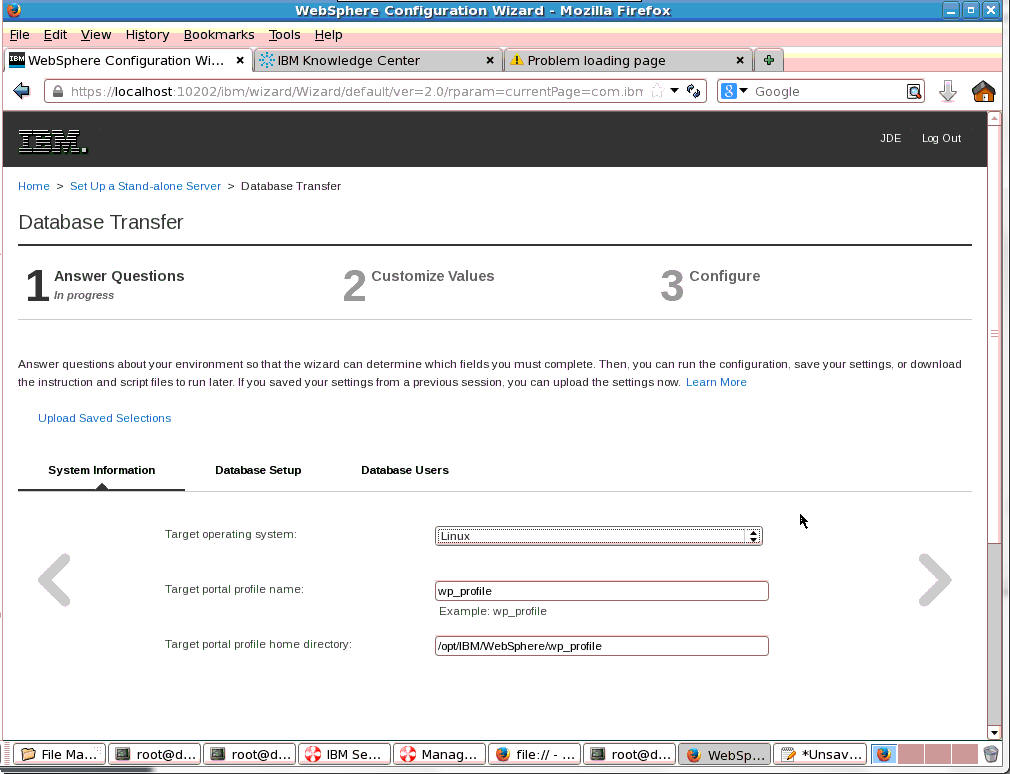Viewport: 1010px width, 774px height.
Task: Open Set Up a Stand-alone Server breadcrumb
Action: tap(145, 186)
